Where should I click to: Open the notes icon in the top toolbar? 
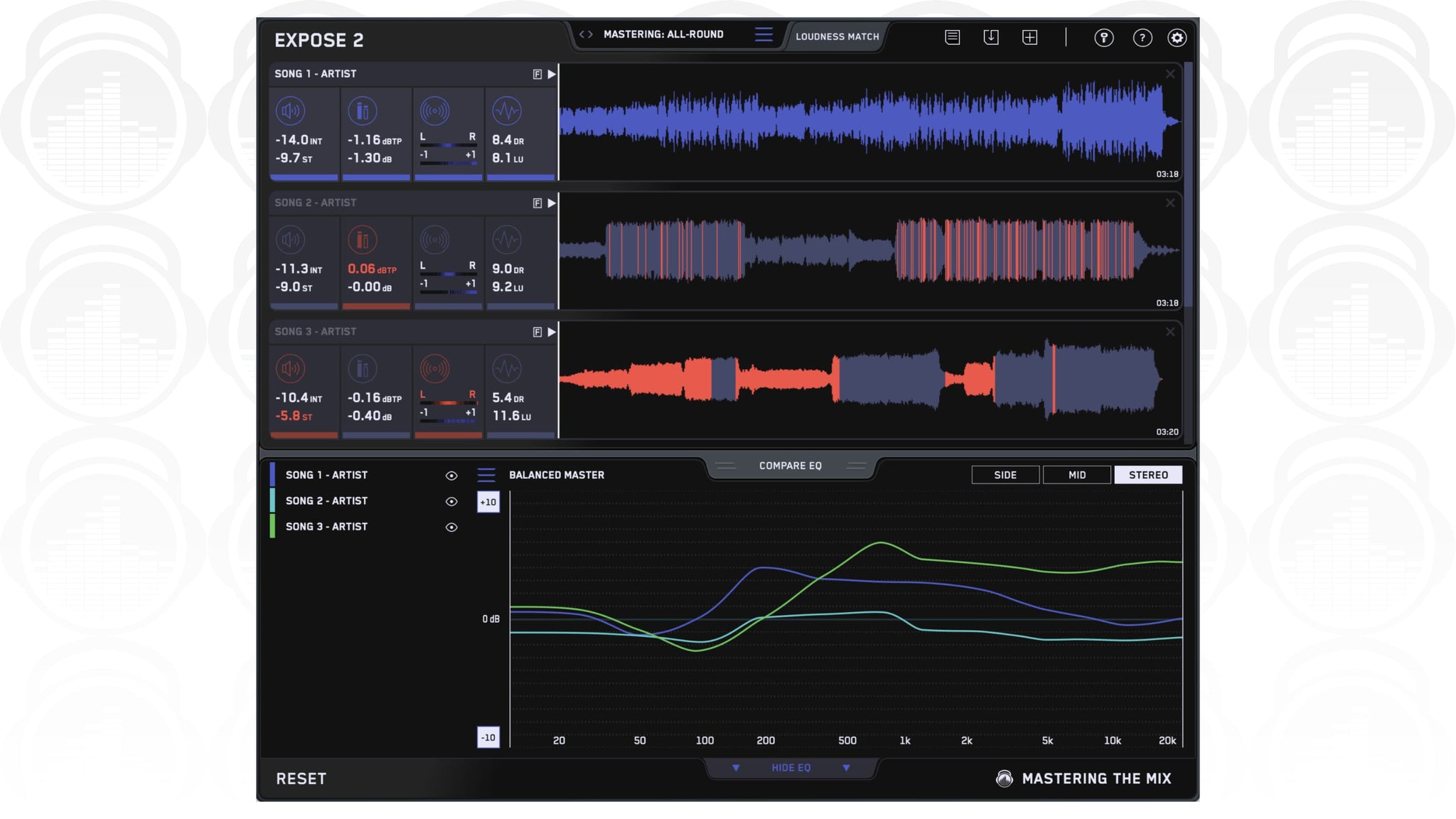[x=952, y=37]
